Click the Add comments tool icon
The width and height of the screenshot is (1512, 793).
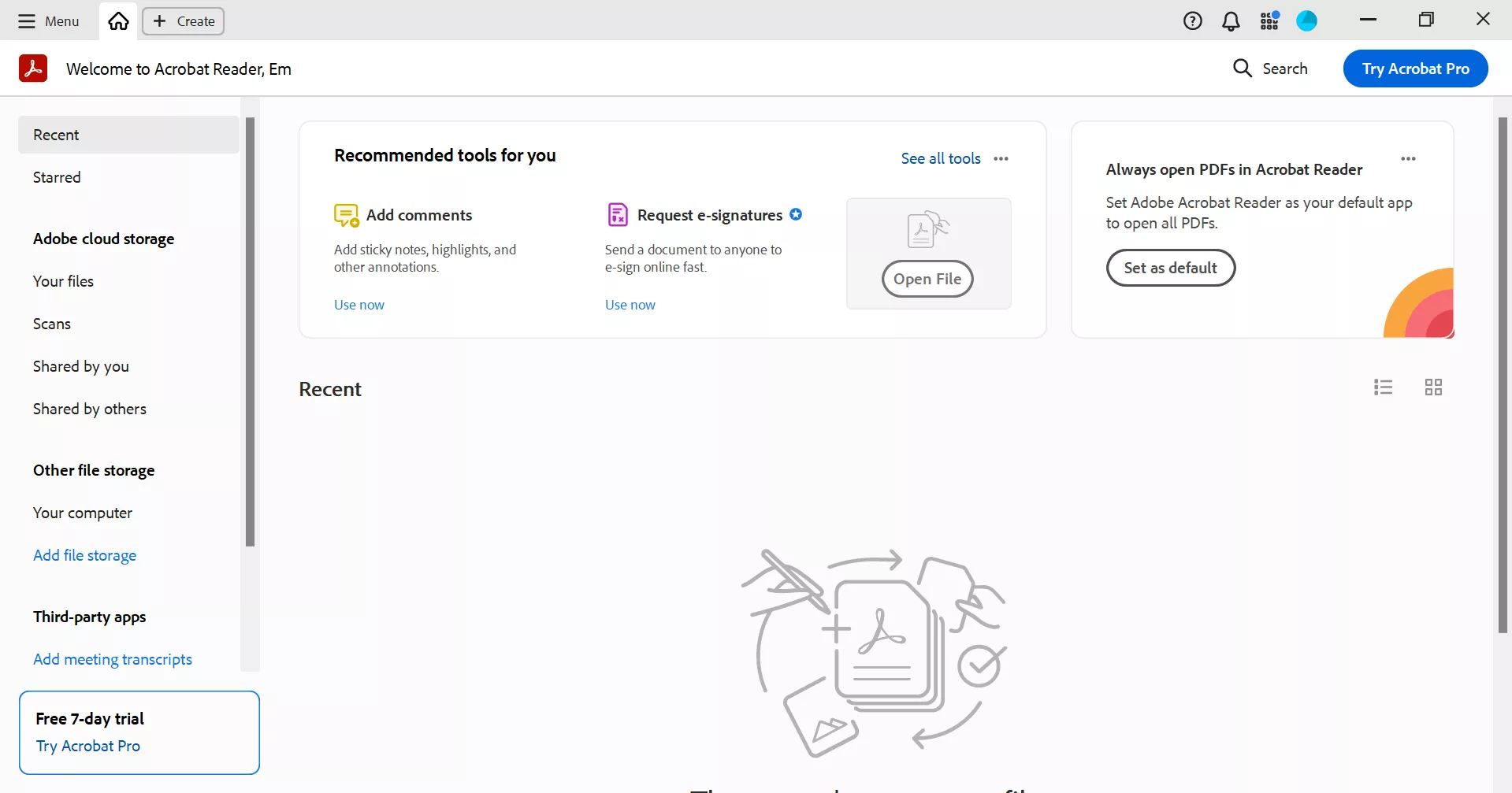[346, 215]
